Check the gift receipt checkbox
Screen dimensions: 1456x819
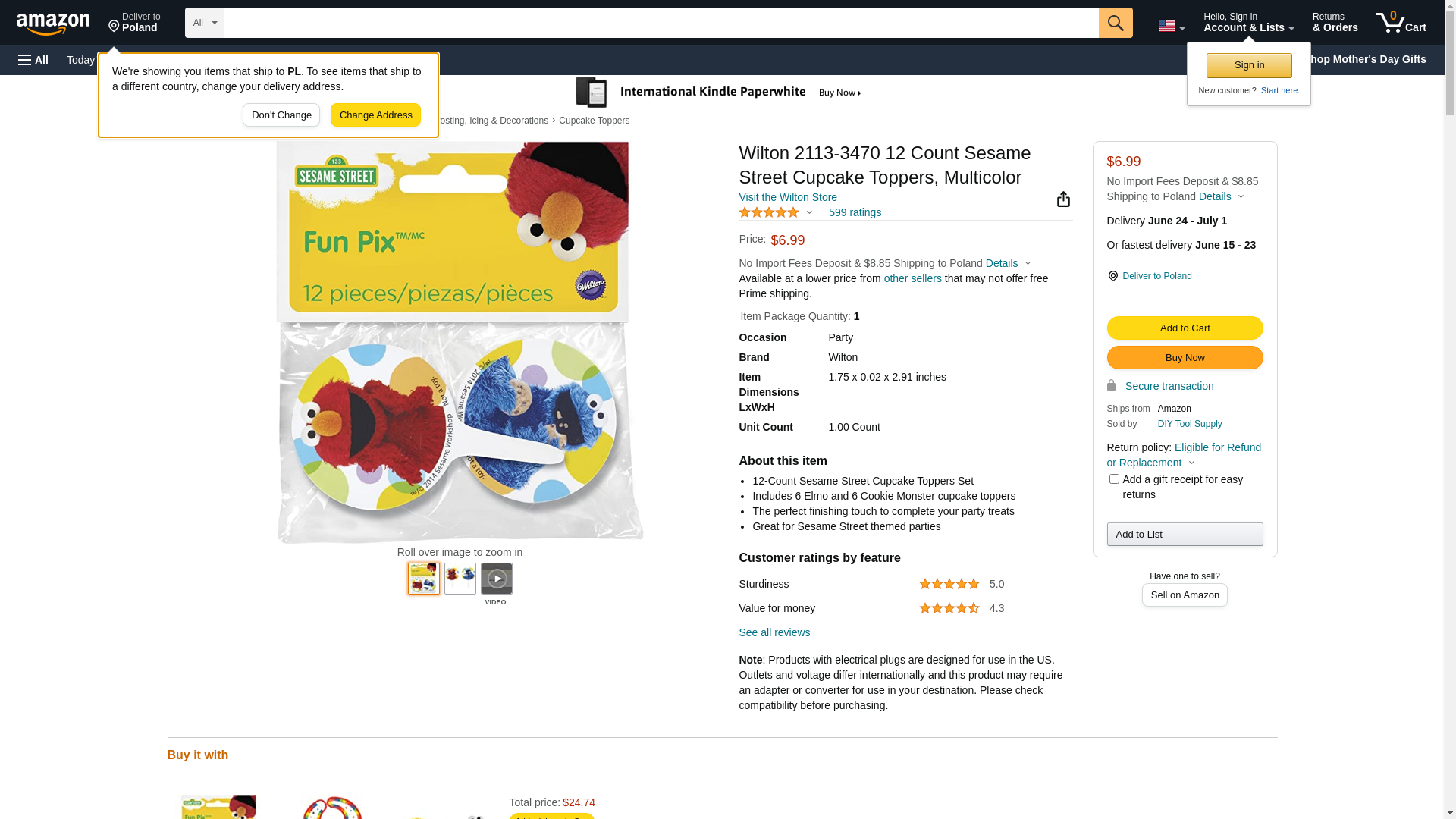[x=1114, y=479]
